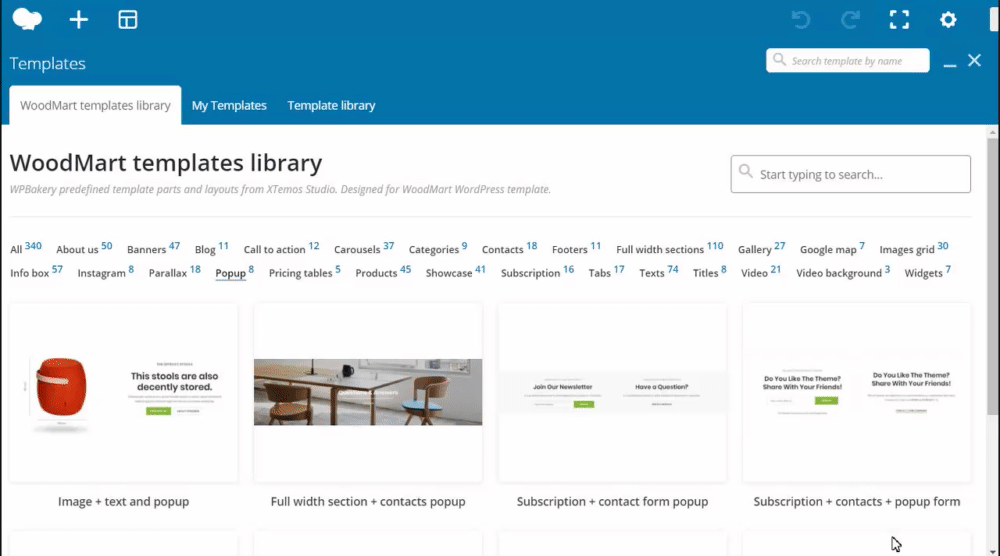1000x556 pixels.
Task: Add new element with plus icon
Action: [78, 20]
